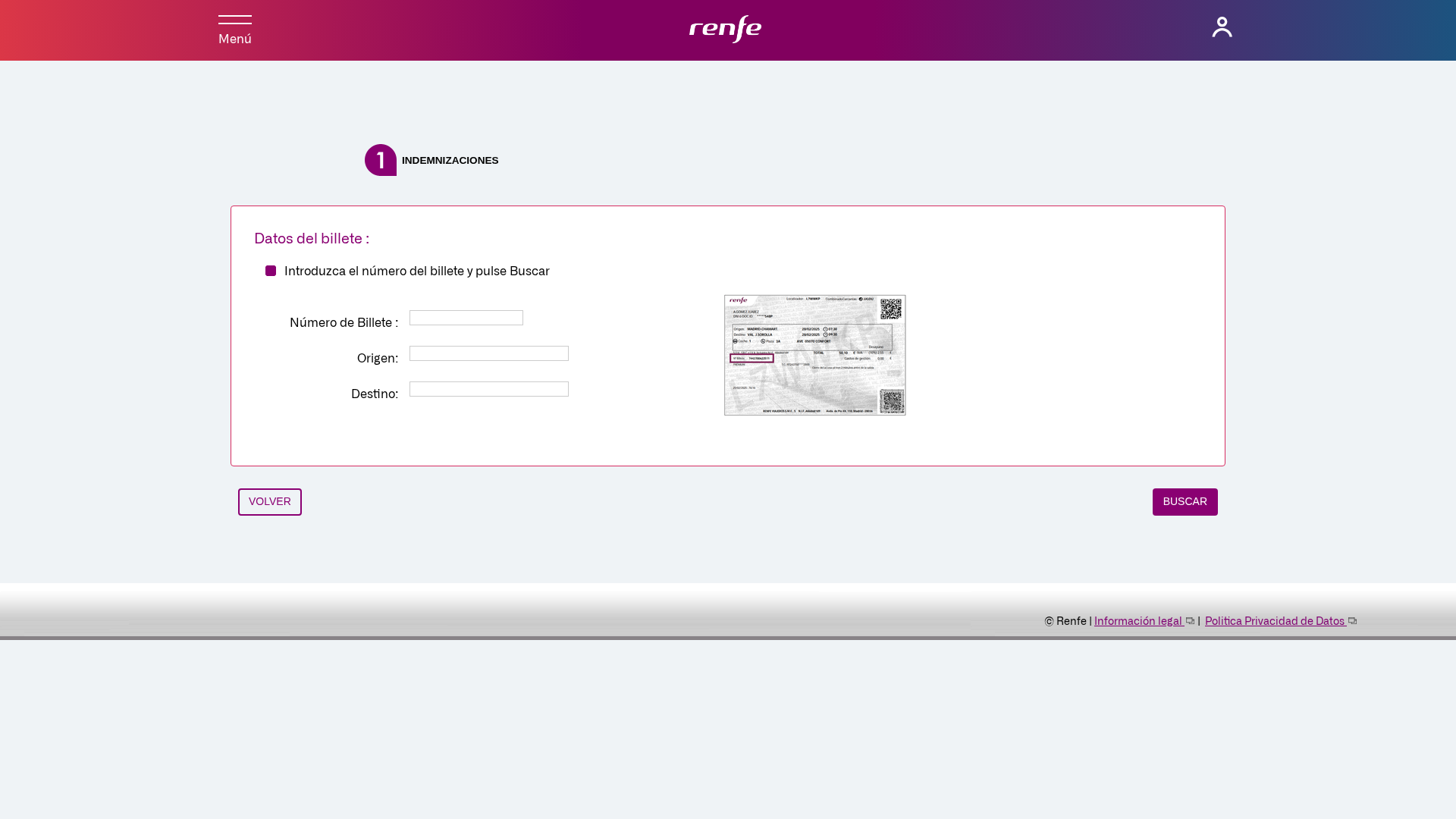Image resolution: width=1456 pixels, height=819 pixels.
Task: Click the 'Número de Billete :' label
Action: [344, 323]
